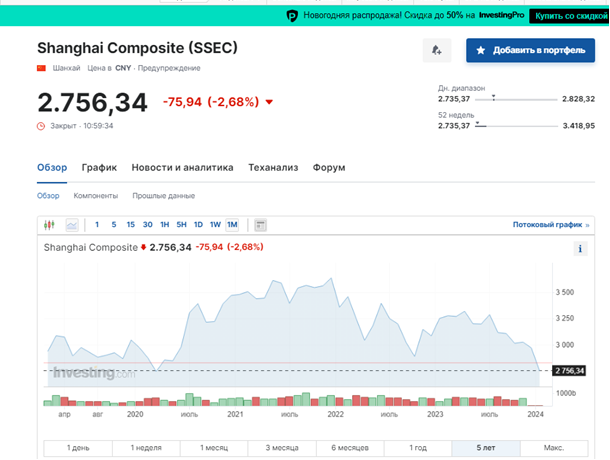Click the CNY currency label
This screenshot has height=460, width=610.
pyautogui.click(x=123, y=68)
